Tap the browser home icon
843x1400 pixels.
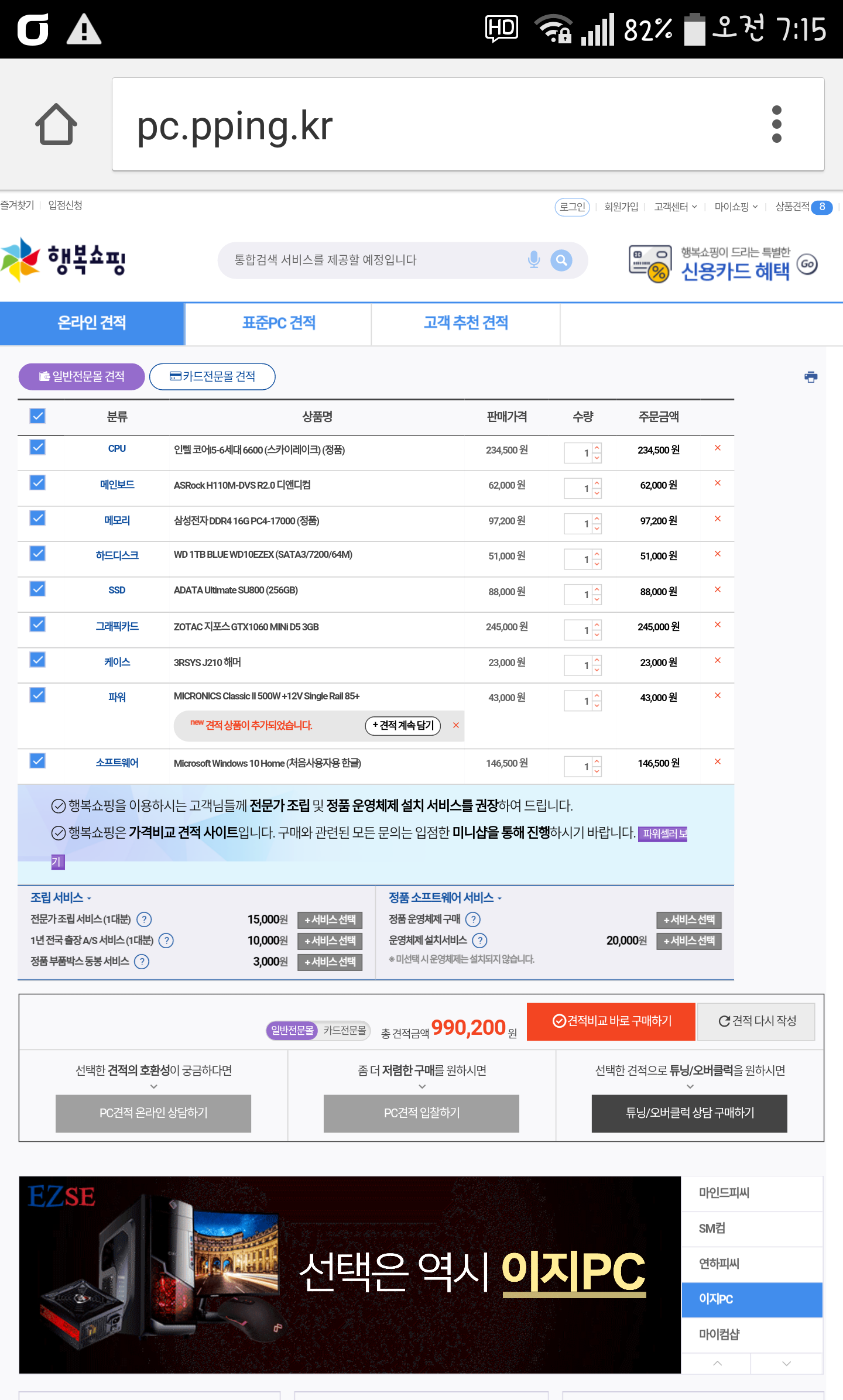point(56,124)
